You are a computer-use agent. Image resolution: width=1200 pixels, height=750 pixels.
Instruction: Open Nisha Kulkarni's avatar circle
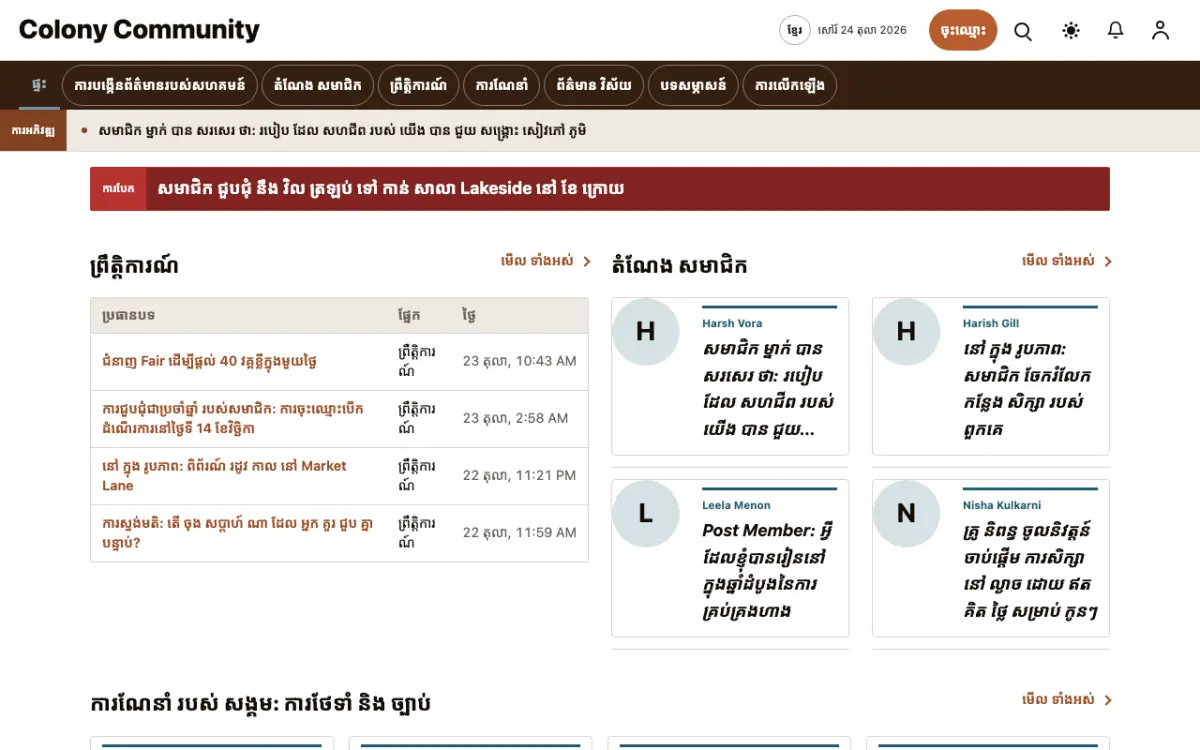906,513
